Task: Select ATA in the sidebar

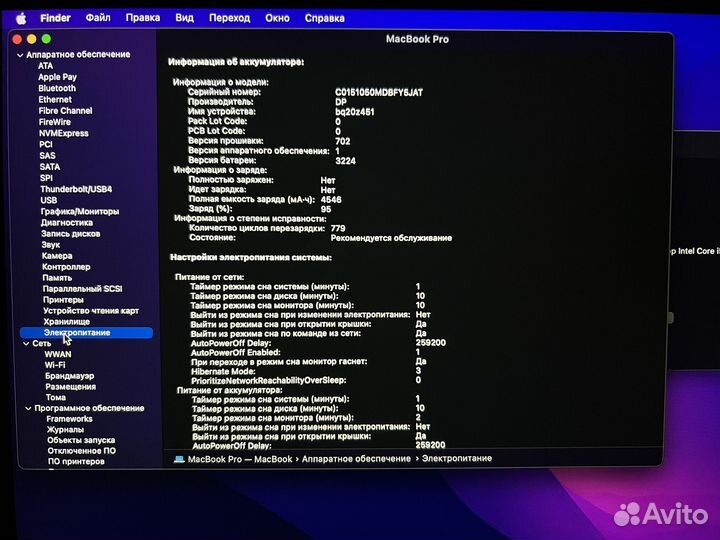Action: (45, 66)
